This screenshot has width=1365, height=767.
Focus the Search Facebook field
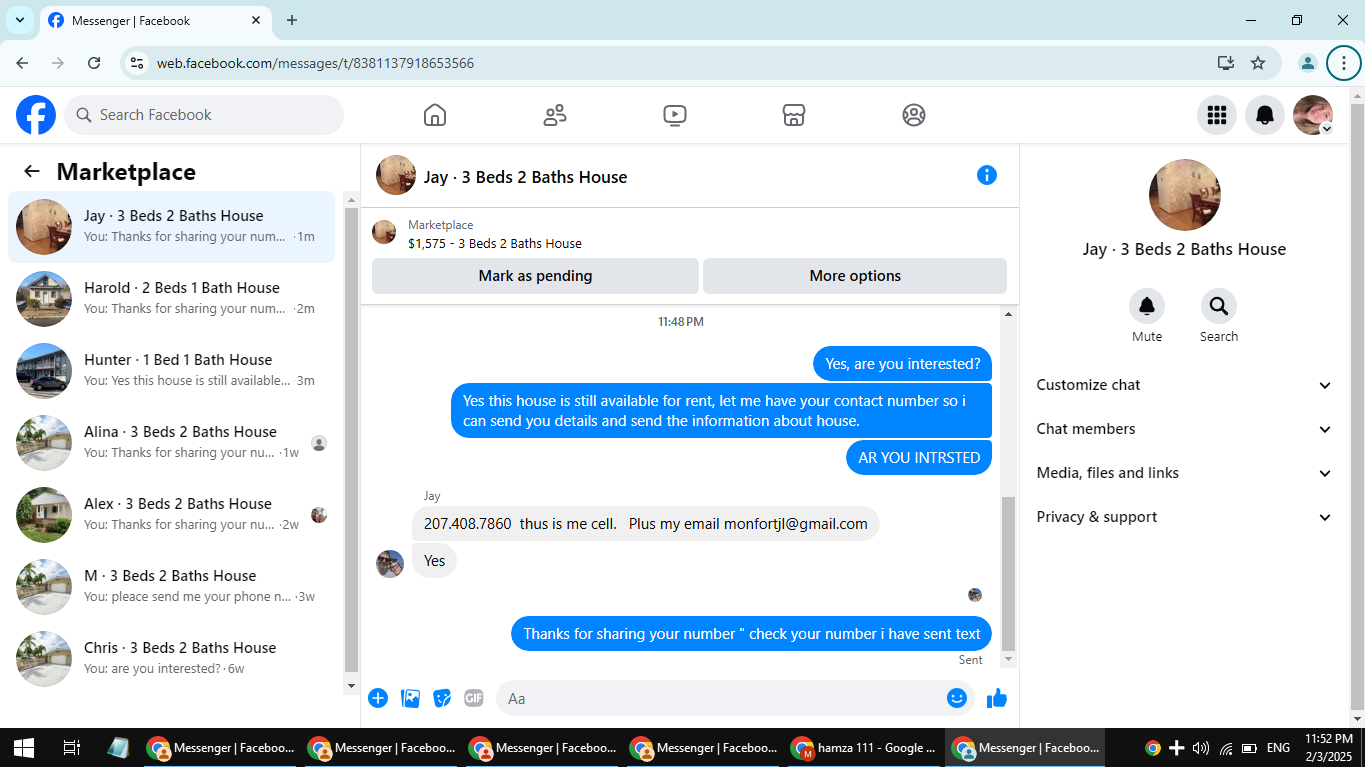204,115
